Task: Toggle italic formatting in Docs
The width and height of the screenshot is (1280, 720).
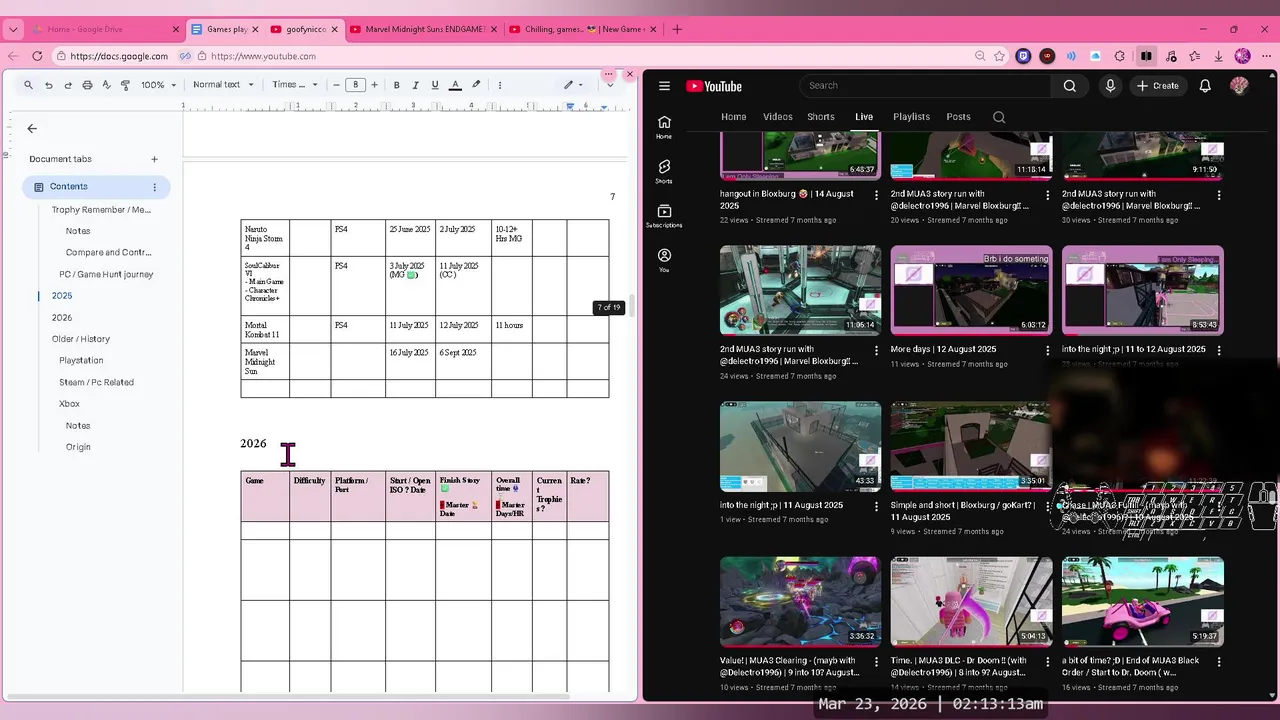Action: pos(415,85)
